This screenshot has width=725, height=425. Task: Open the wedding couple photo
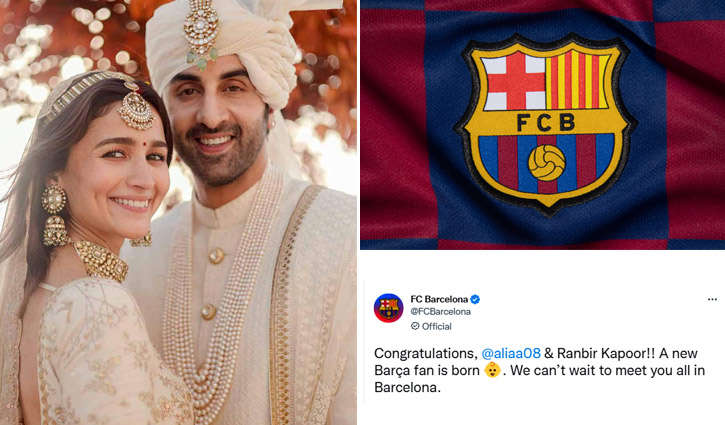click(x=178, y=212)
